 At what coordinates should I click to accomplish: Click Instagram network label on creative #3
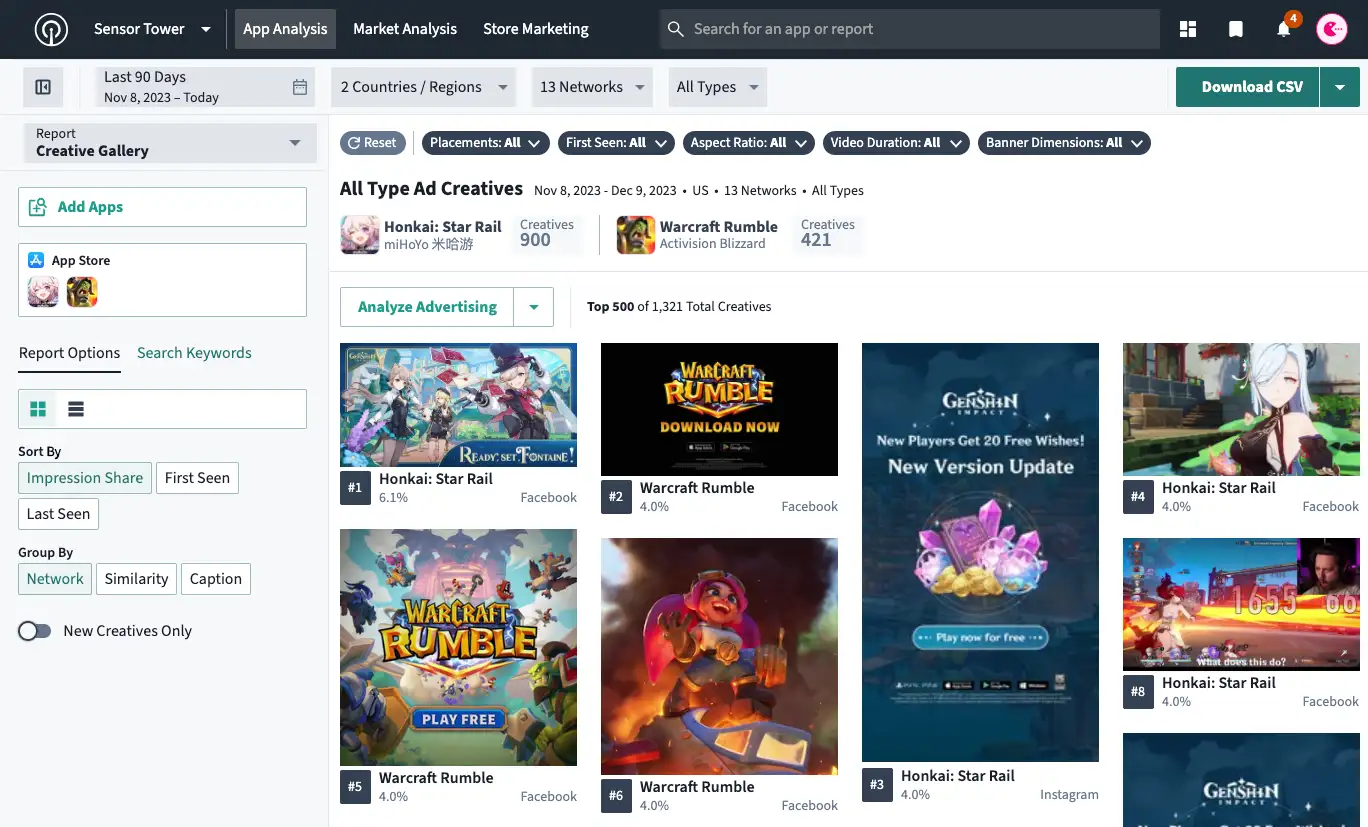[1069, 795]
